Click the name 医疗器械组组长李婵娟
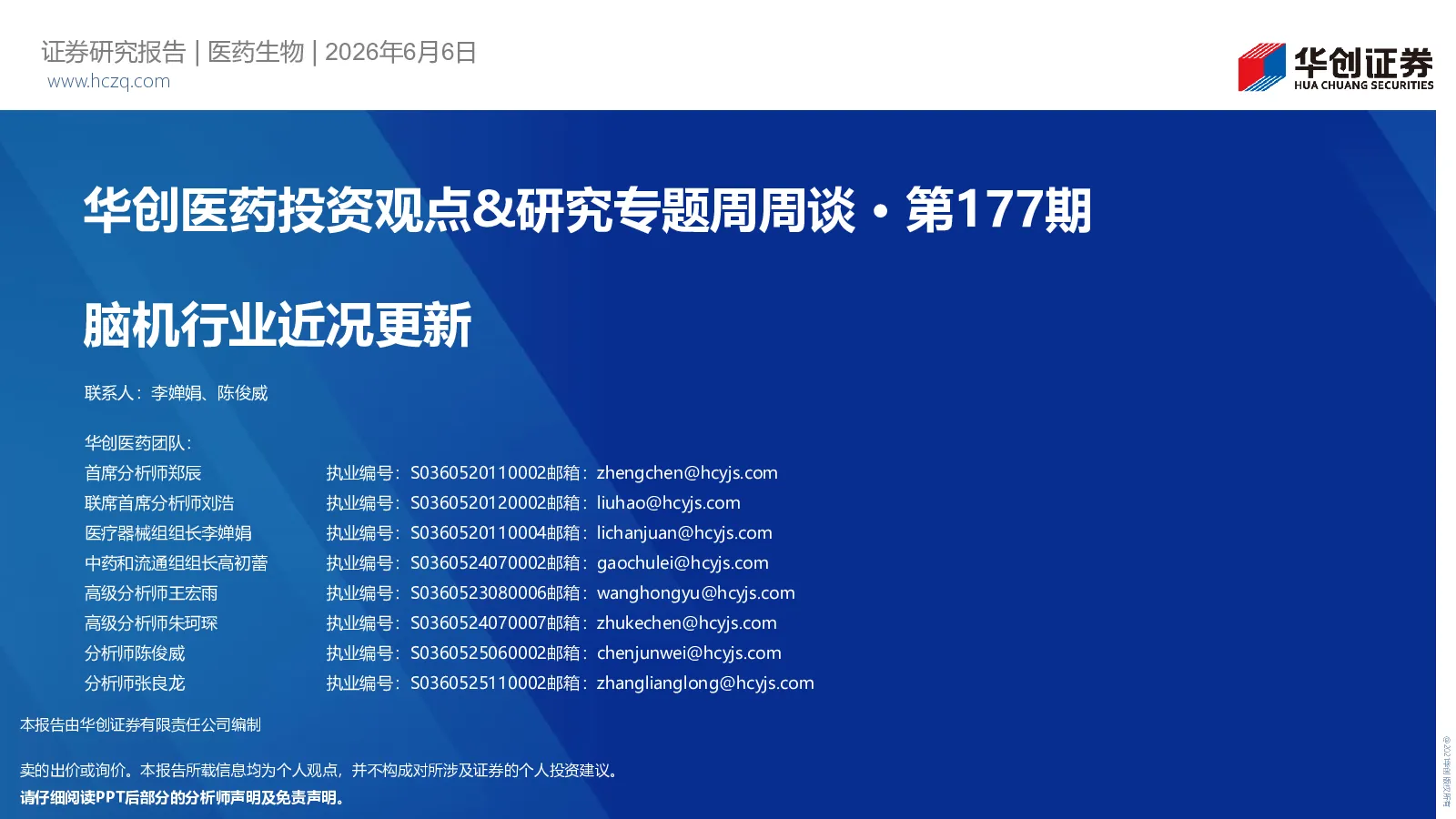The width and height of the screenshot is (1456, 819). click(x=168, y=533)
